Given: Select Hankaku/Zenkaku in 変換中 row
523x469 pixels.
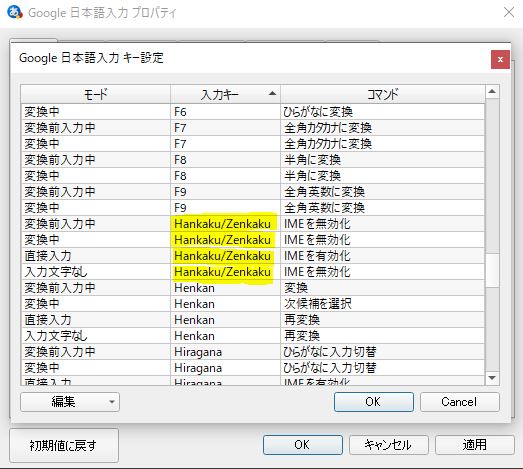Looking at the screenshot, I should 225,240.
